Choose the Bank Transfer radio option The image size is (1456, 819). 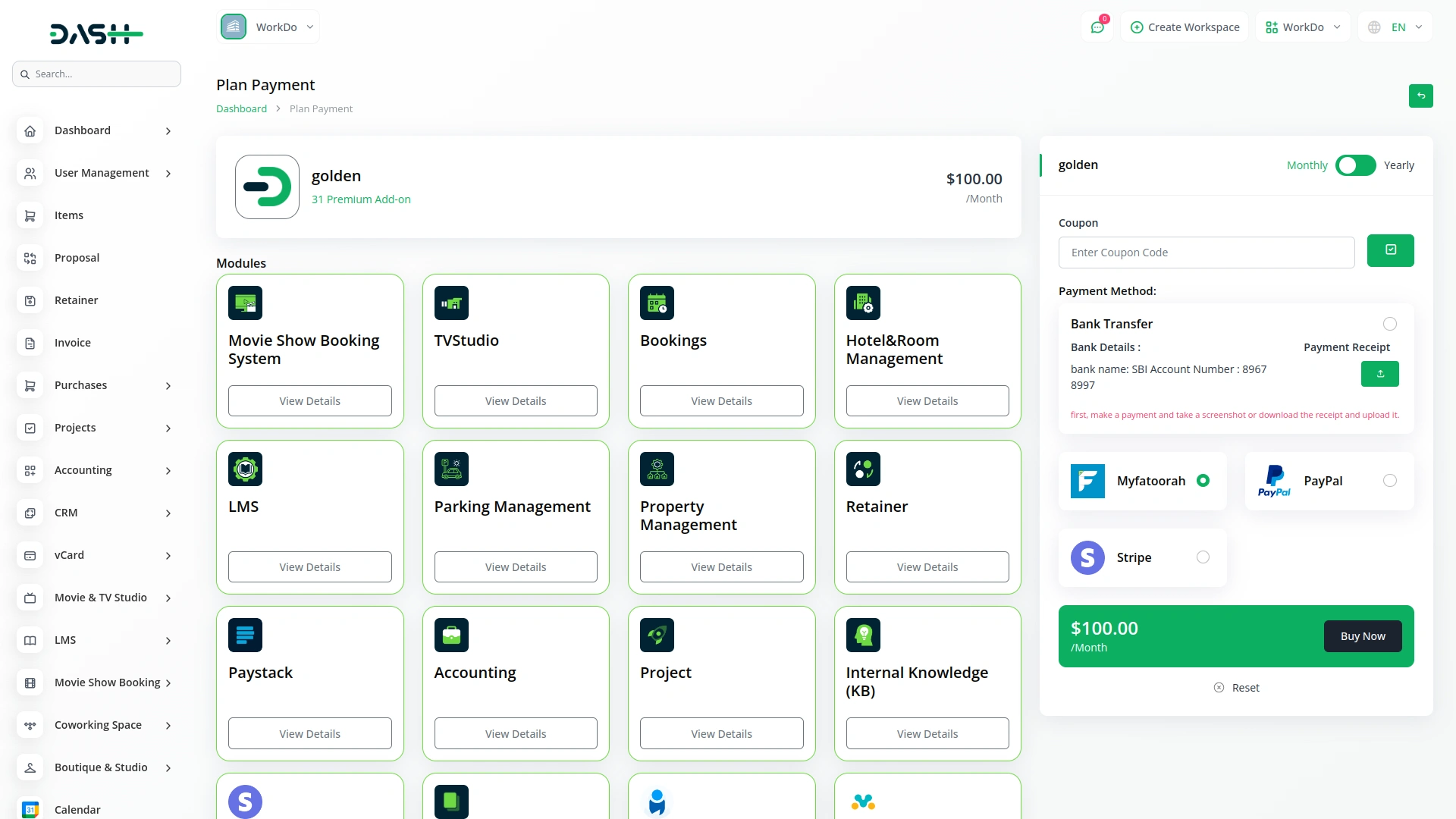(x=1389, y=324)
